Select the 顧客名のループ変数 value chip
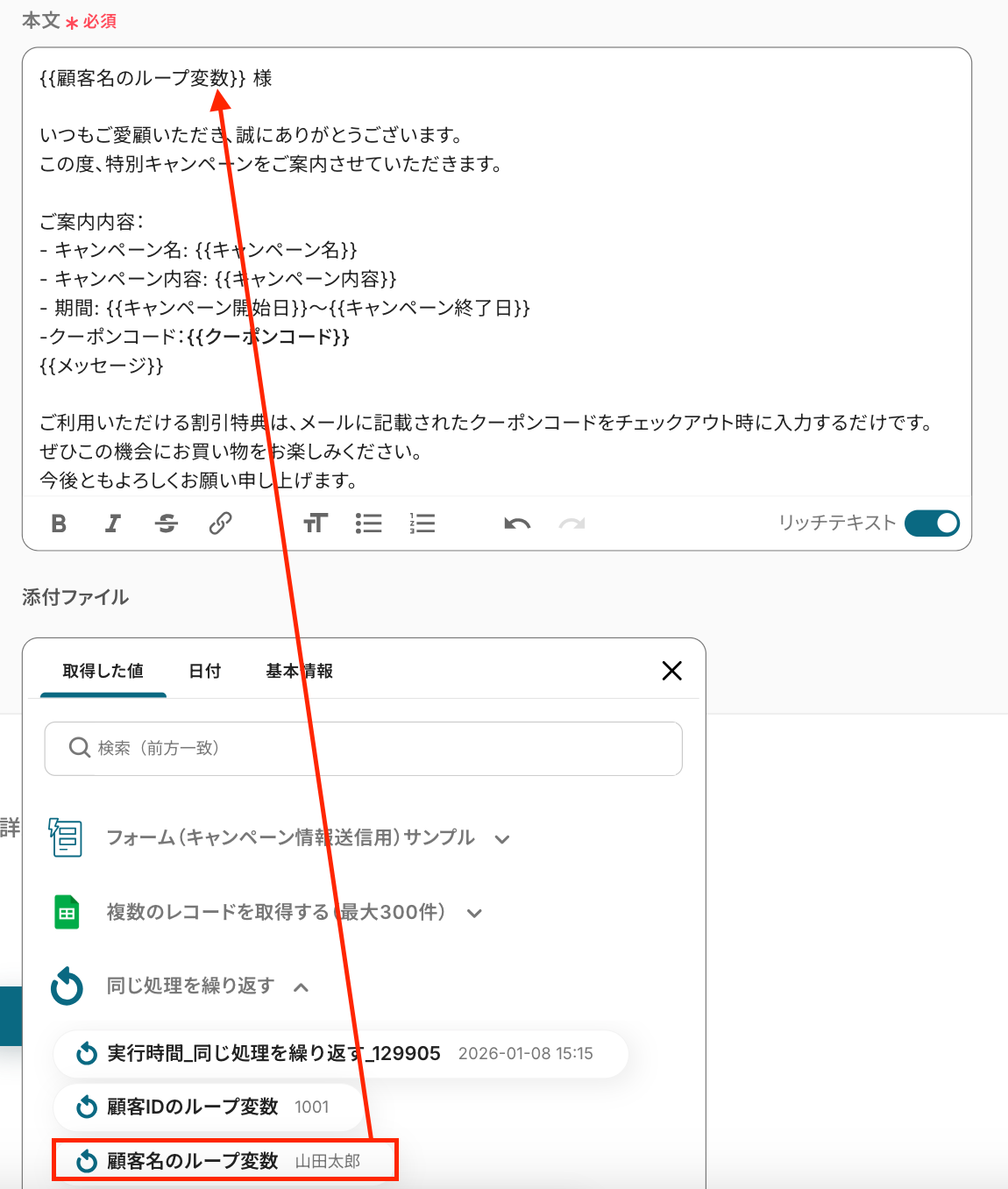1008x1189 pixels. [225, 1160]
